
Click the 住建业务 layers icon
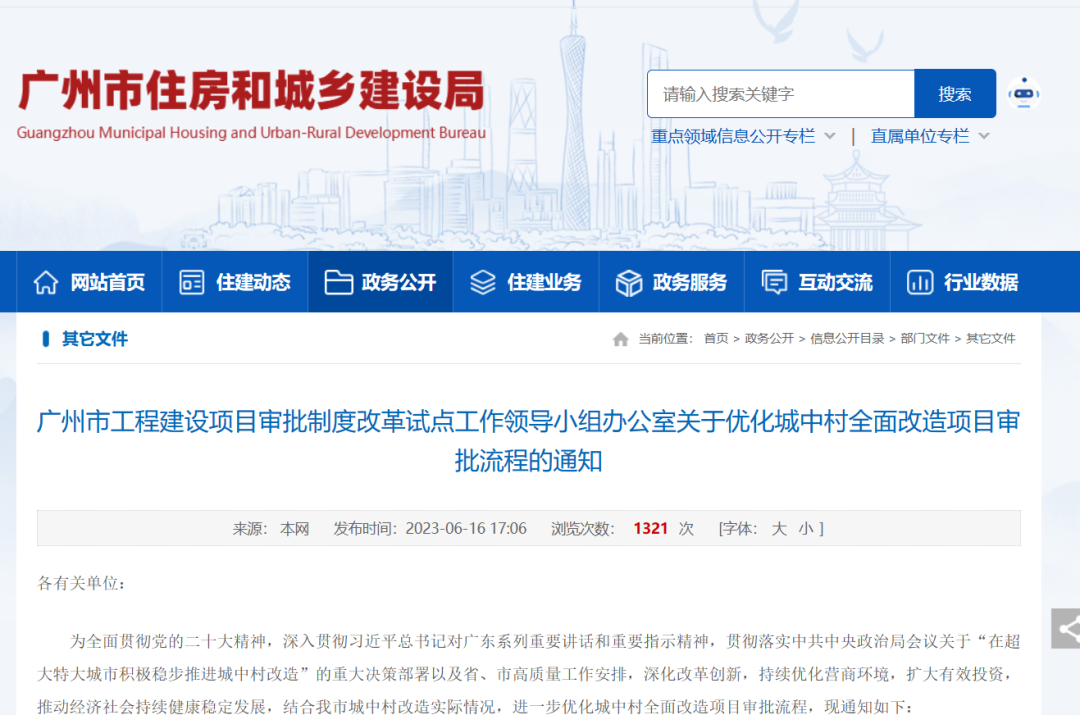pyautogui.click(x=483, y=281)
